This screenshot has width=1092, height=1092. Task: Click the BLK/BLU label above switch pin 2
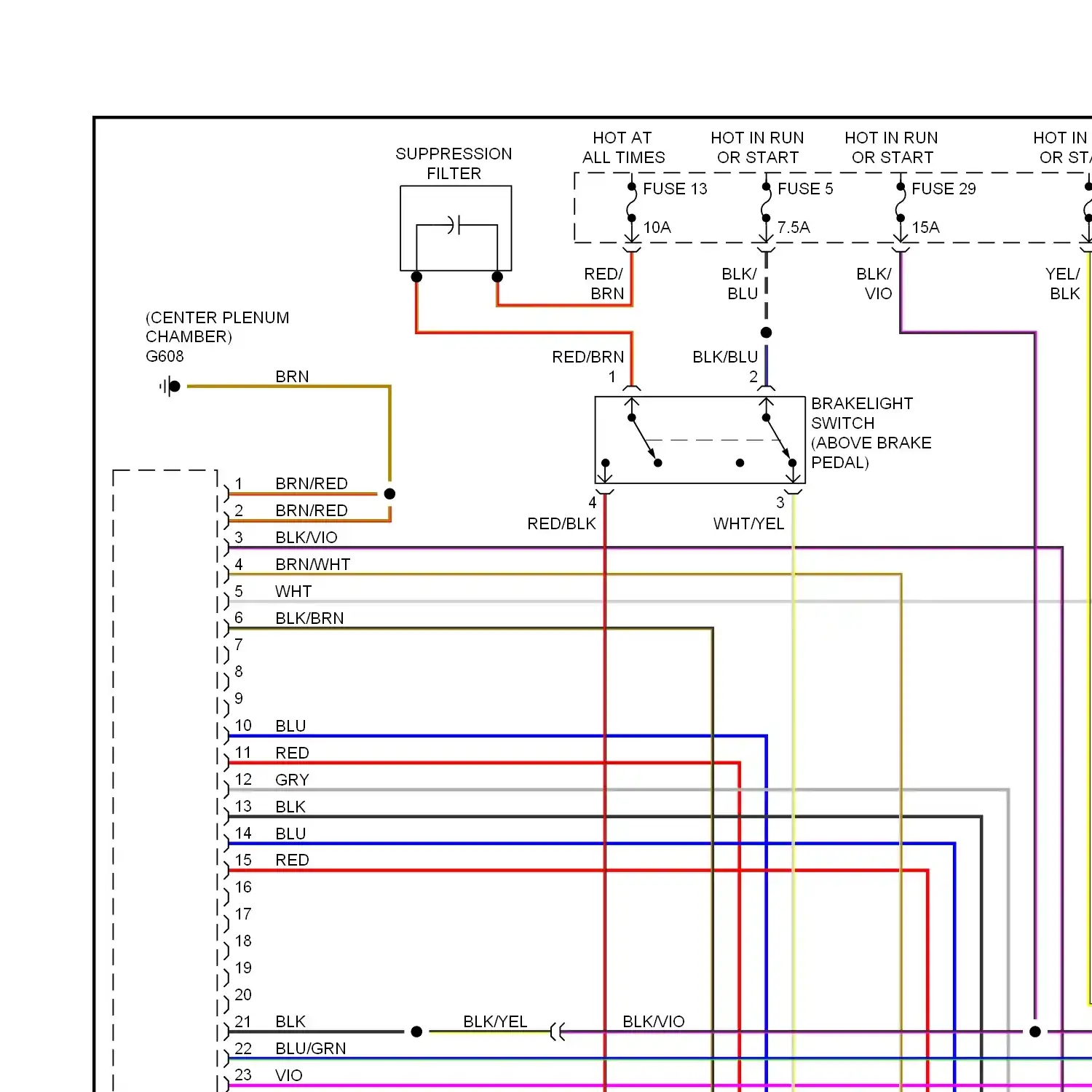pos(725,357)
